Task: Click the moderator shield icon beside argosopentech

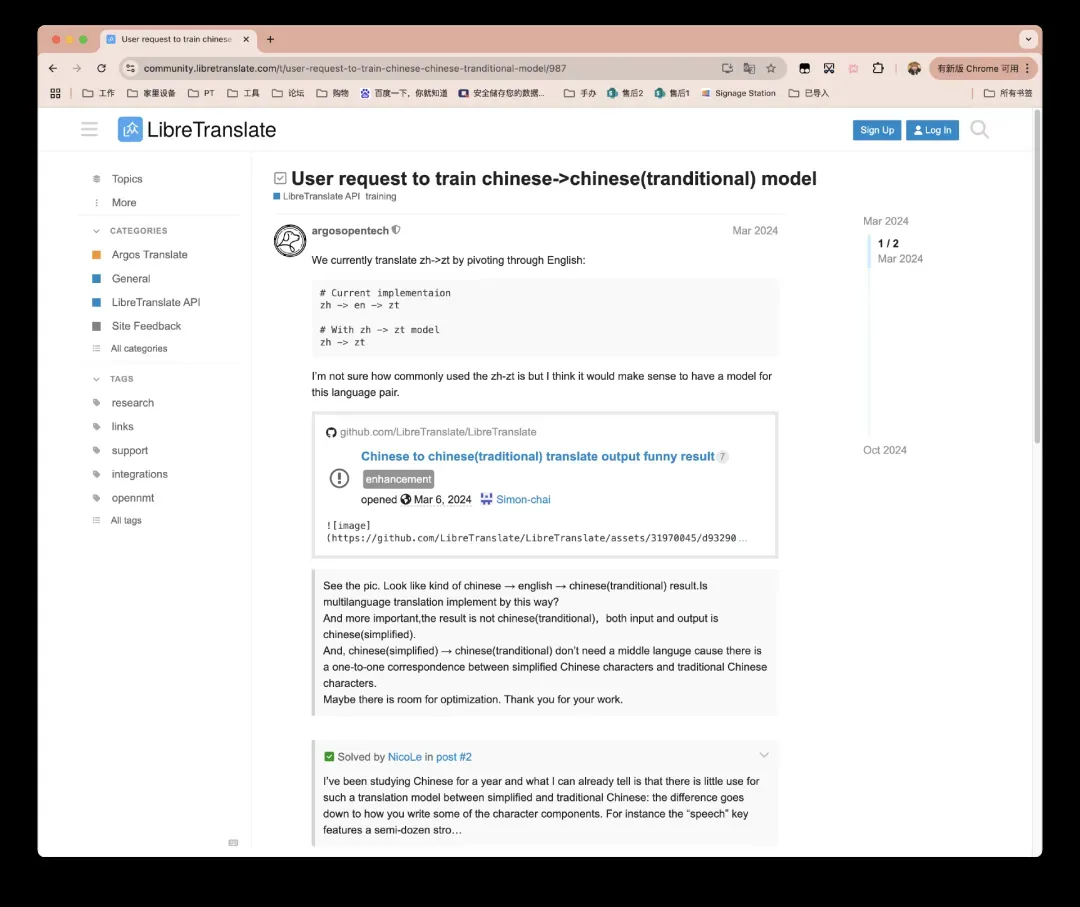Action: (396, 230)
